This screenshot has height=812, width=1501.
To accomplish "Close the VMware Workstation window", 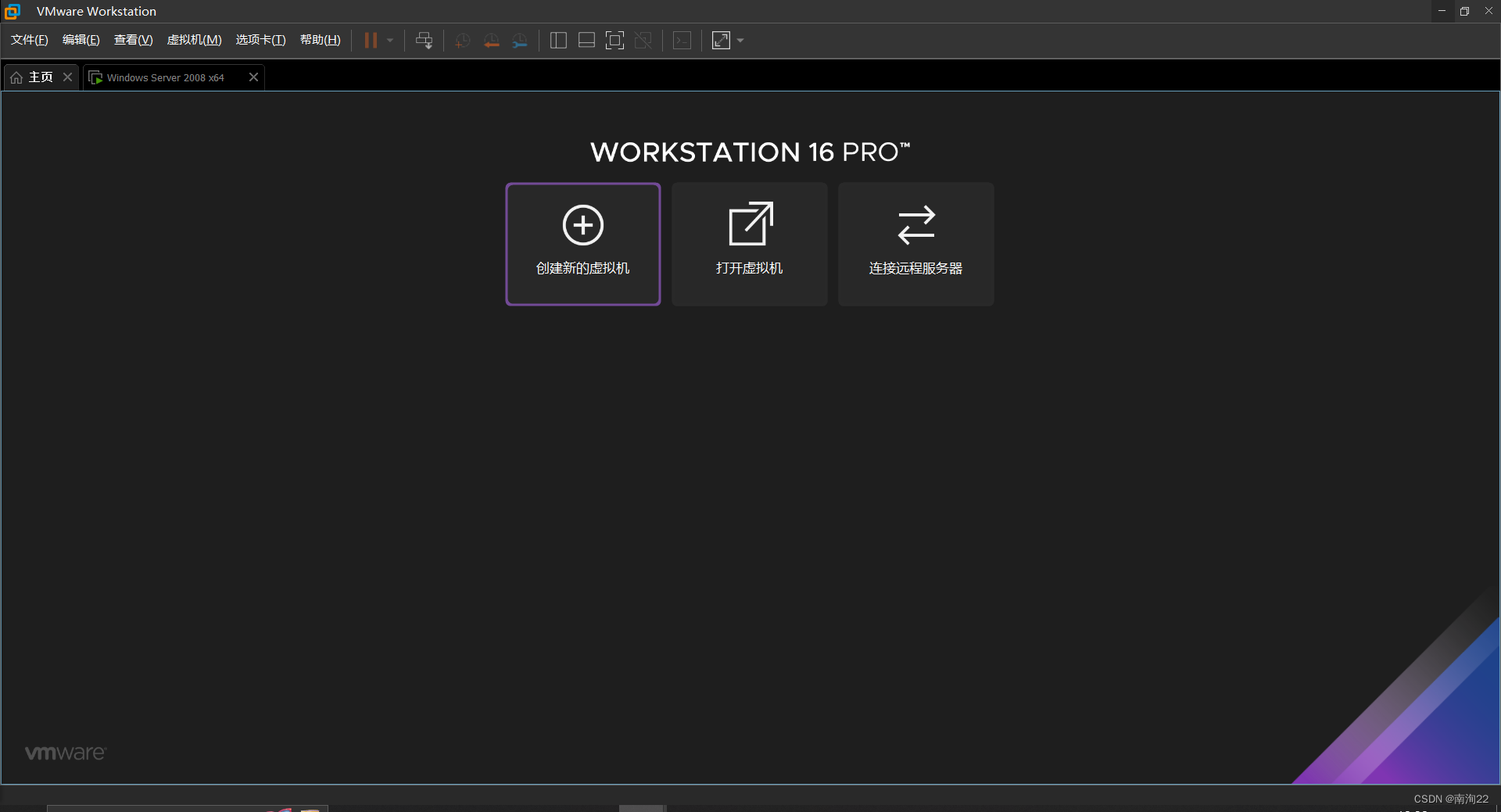I will coord(1488,11).
